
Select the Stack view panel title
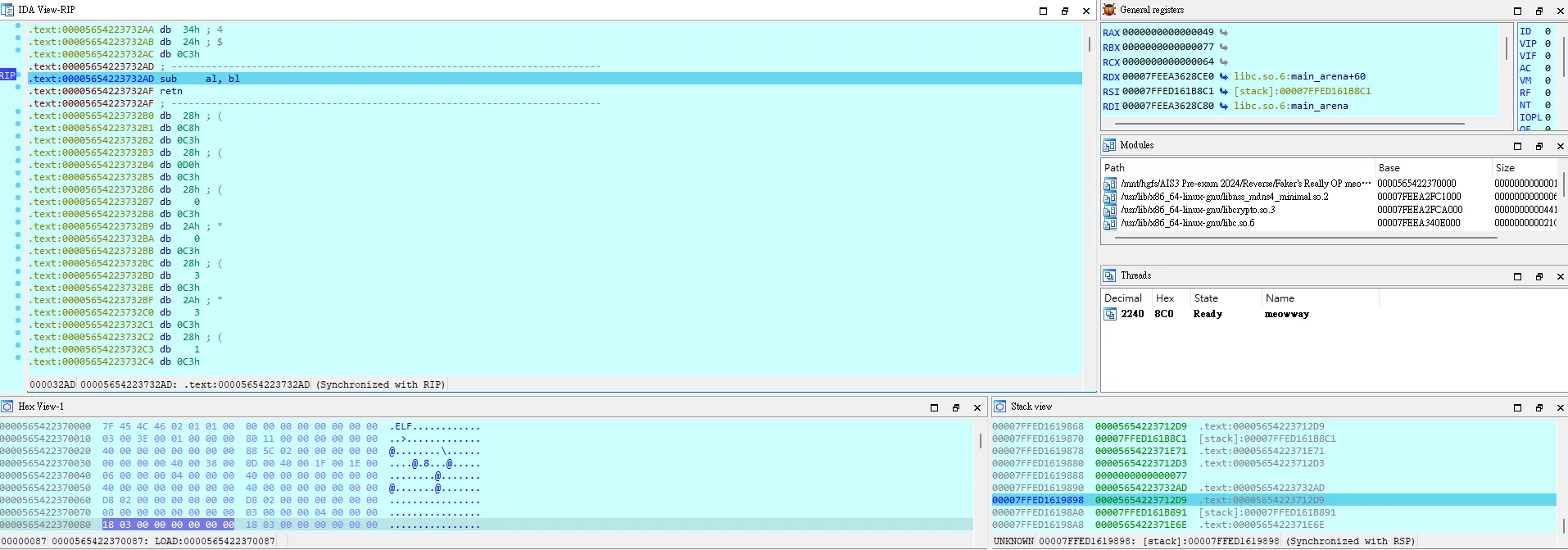click(1031, 407)
